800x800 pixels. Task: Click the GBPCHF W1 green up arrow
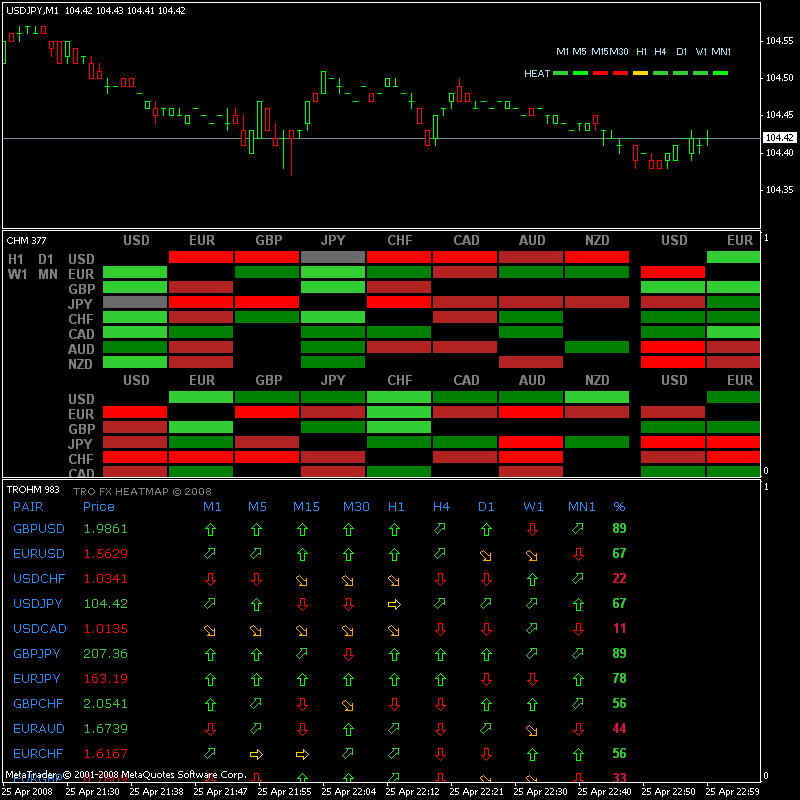[x=532, y=704]
